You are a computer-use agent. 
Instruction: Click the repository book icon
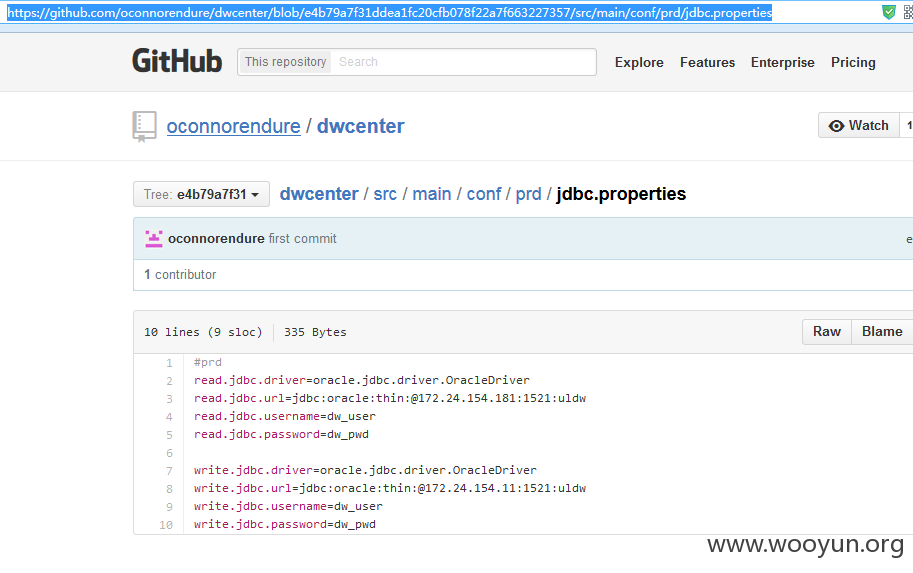click(144, 126)
